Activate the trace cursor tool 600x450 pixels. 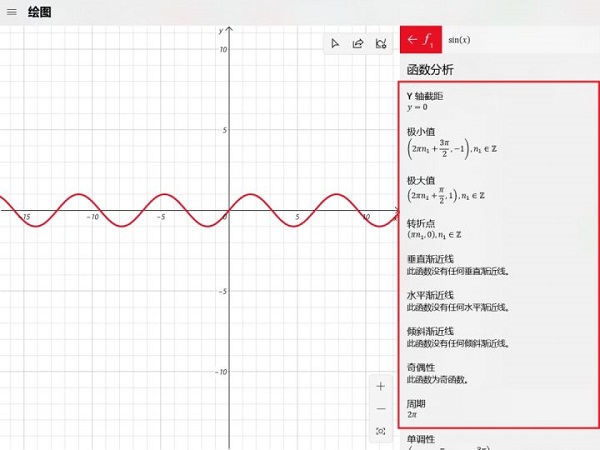click(334, 44)
